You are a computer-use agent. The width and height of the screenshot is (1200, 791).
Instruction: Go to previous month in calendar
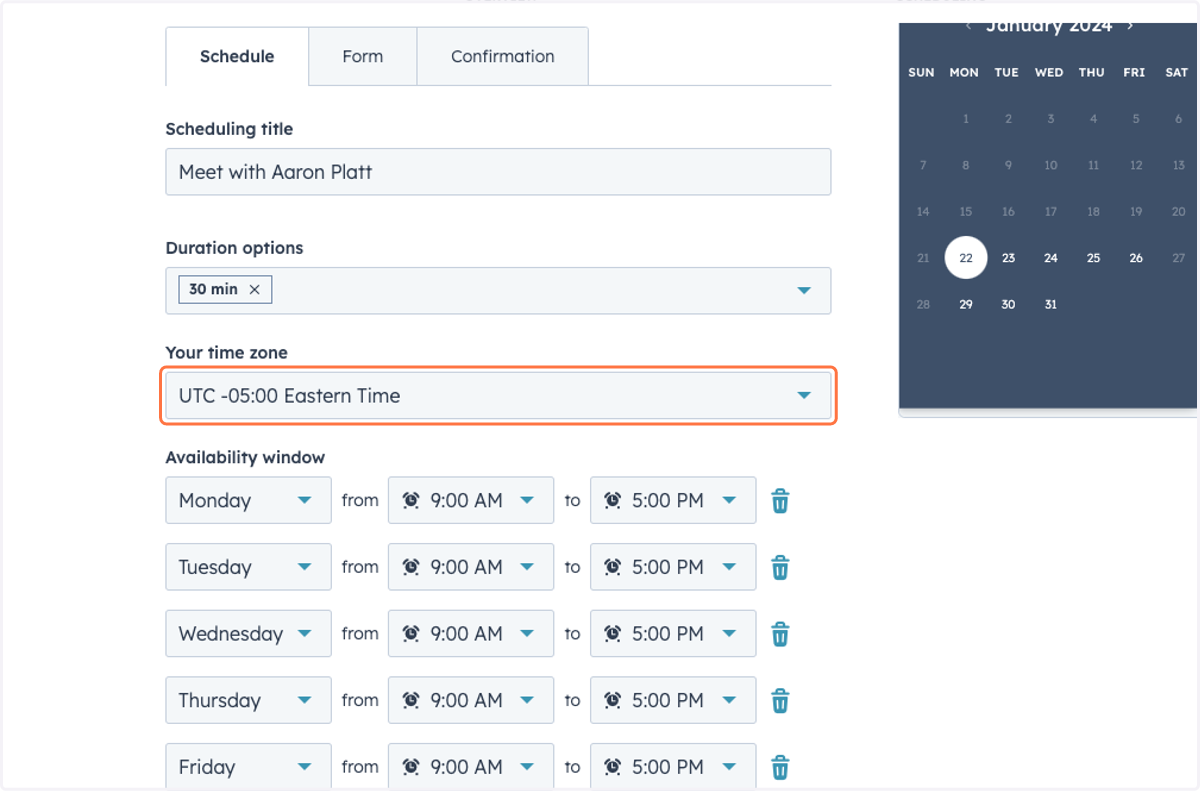pyautogui.click(x=969, y=26)
